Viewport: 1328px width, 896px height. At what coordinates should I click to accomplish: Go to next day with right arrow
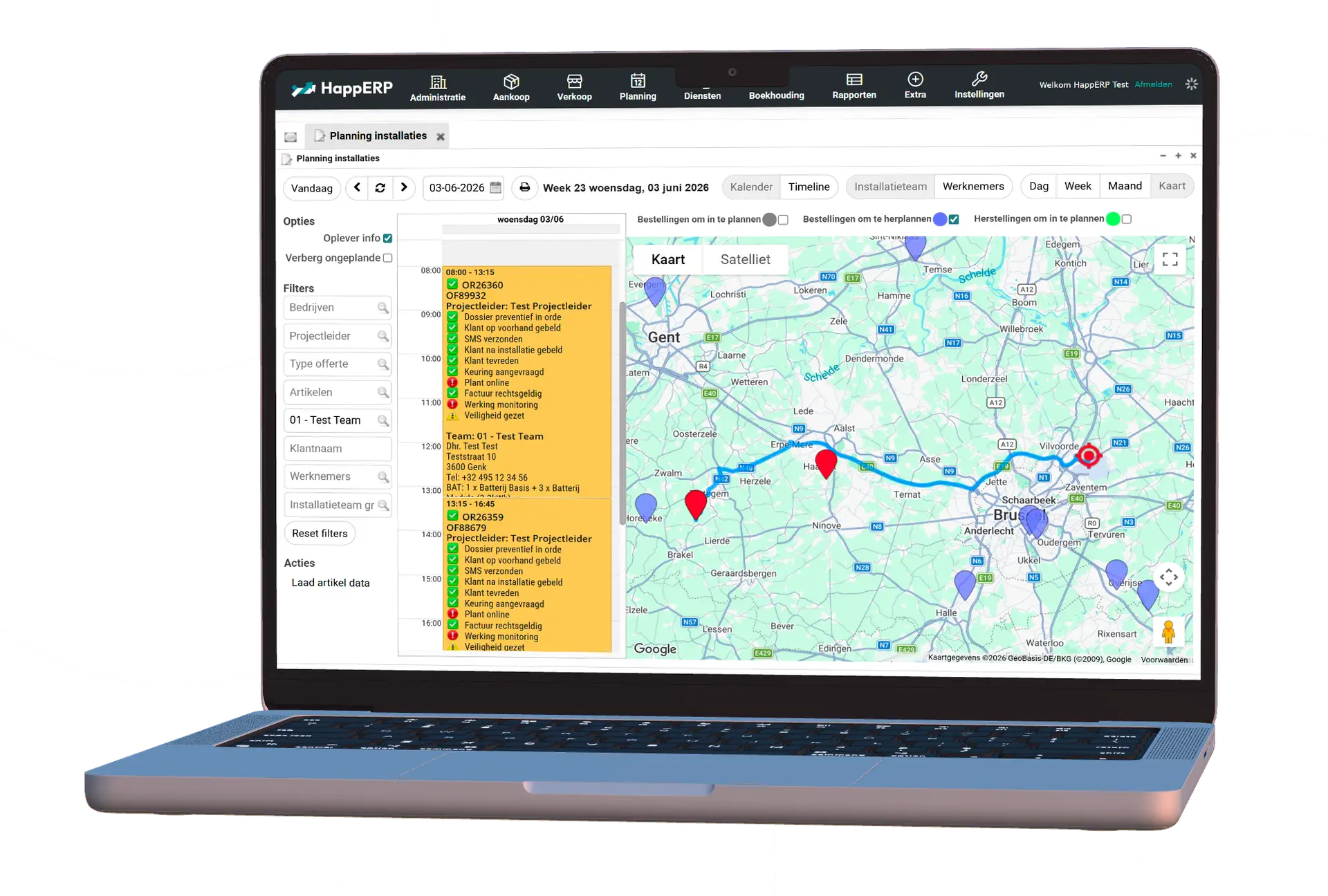click(403, 187)
